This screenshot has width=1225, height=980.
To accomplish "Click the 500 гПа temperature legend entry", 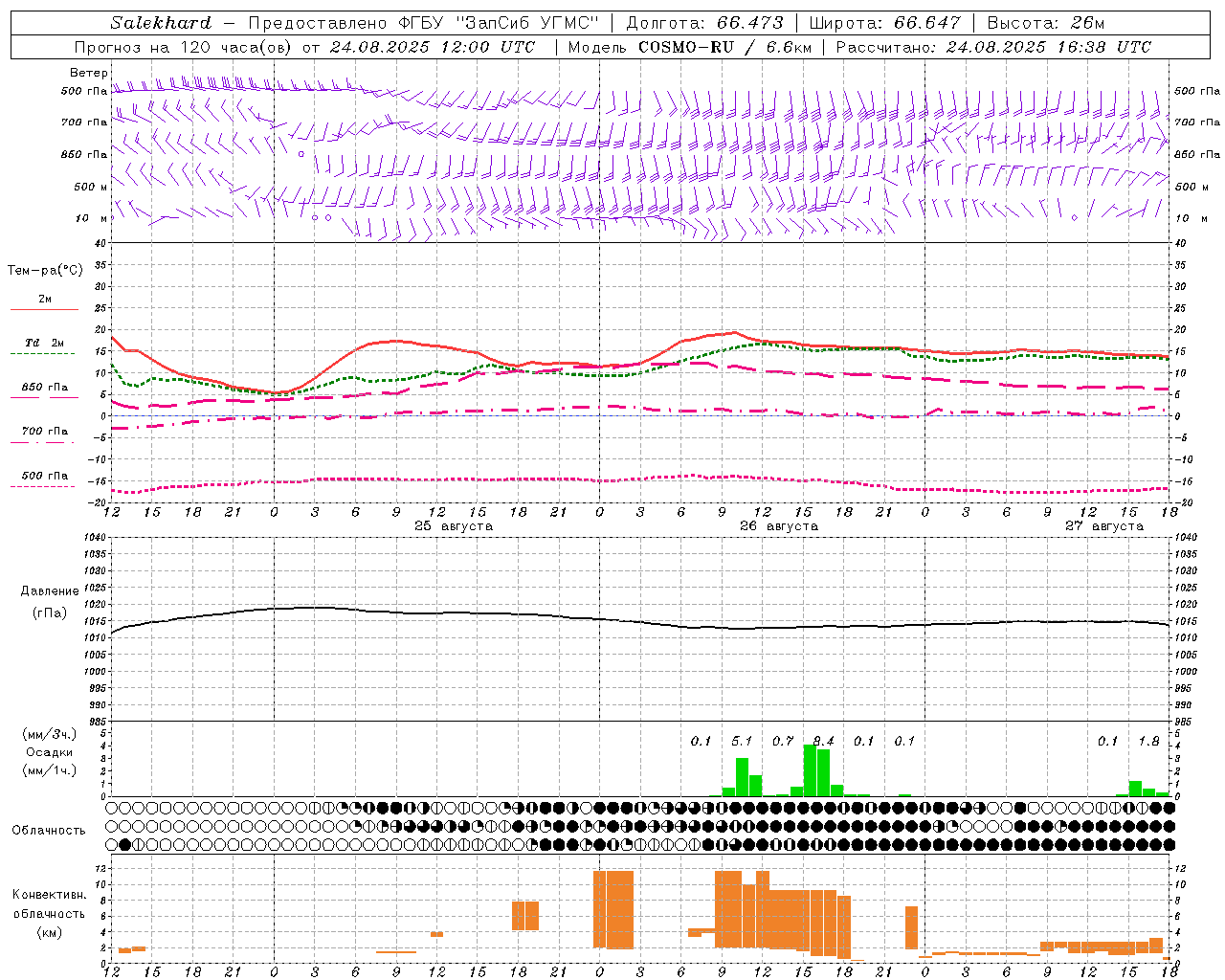I will 44,476.
